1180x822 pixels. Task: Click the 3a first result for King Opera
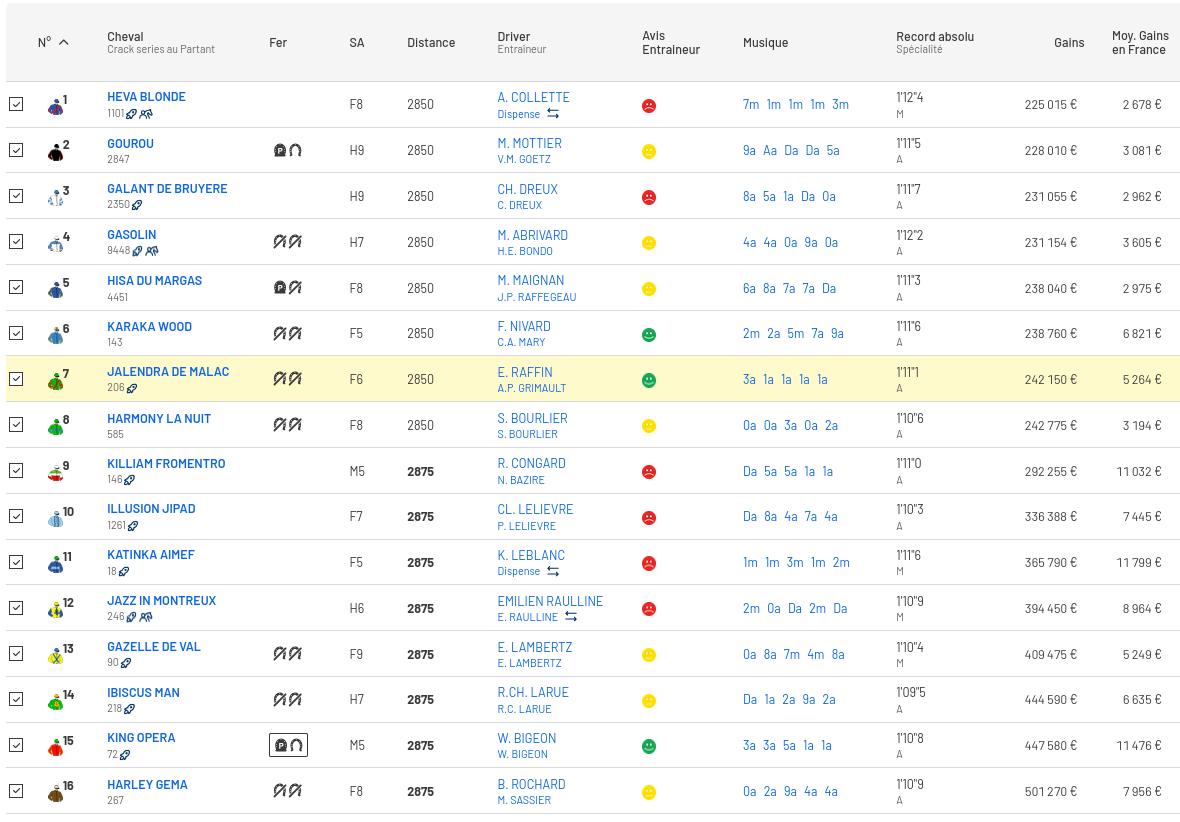tap(749, 745)
